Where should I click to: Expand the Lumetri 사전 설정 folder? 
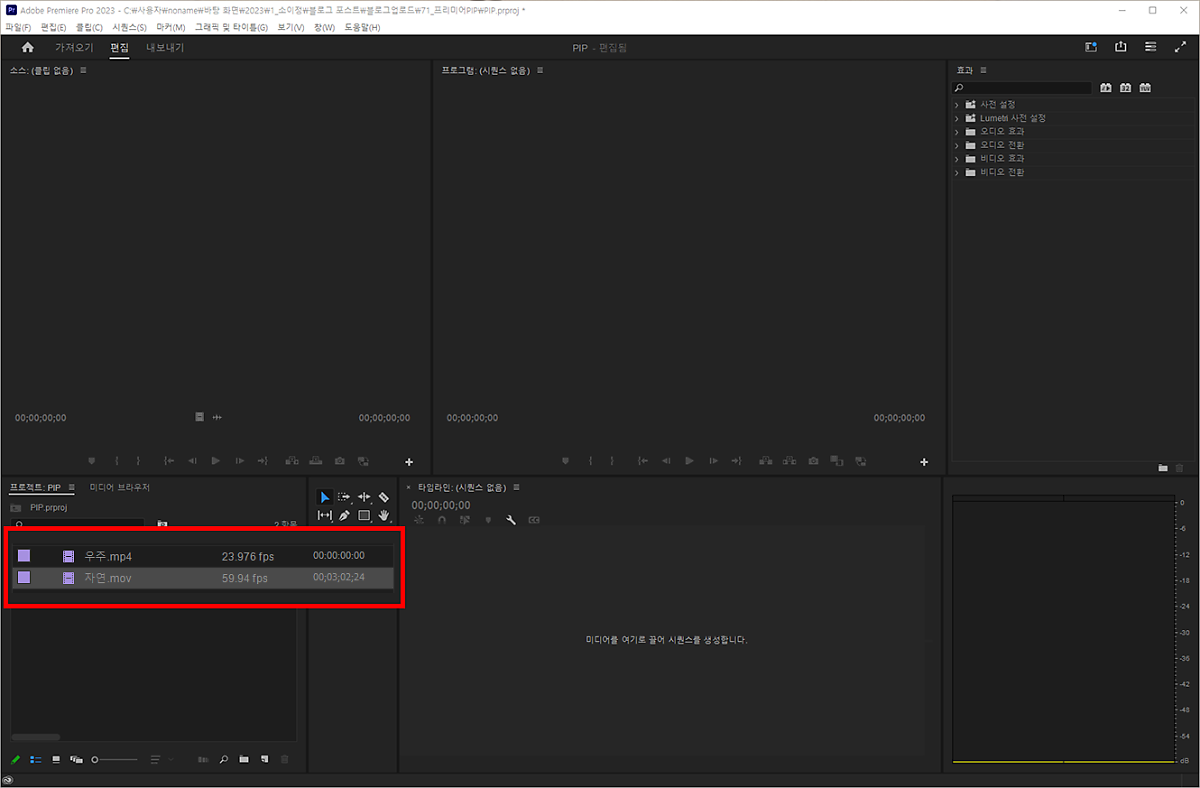tap(957, 118)
